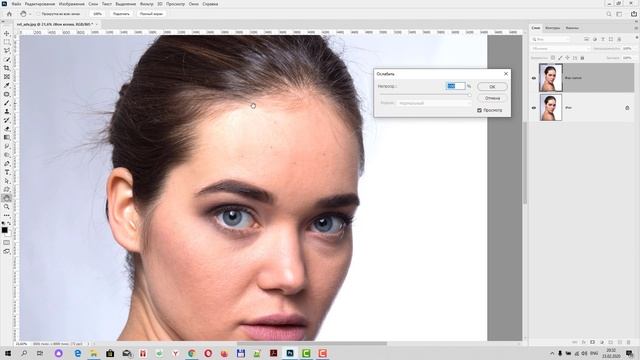This screenshot has width=640, height=360.
Task: Open the Windows Start menu
Action: point(8,353)
